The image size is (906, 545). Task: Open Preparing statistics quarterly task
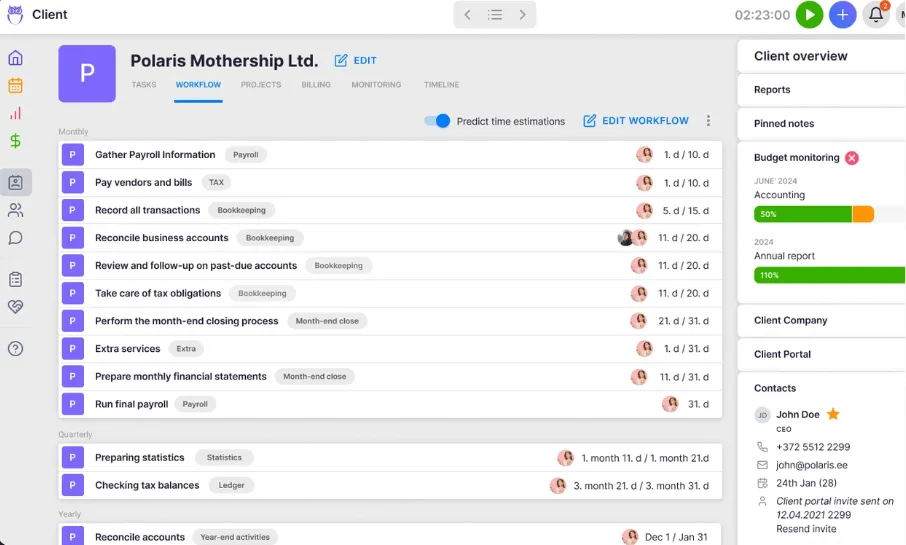tap(390, 458)
